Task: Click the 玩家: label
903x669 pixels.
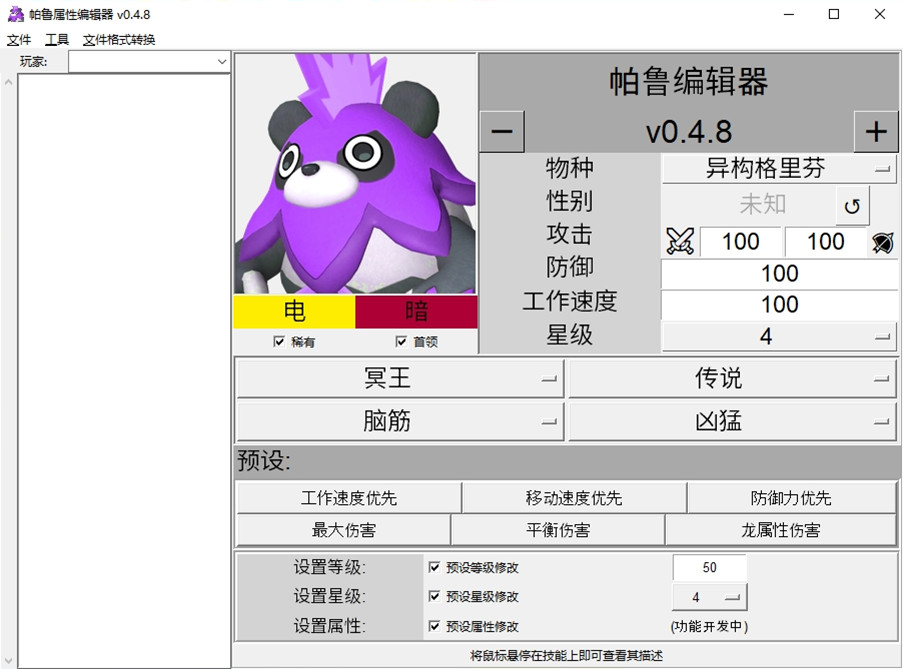Action: pyautogui.click(x=33, y=62)
